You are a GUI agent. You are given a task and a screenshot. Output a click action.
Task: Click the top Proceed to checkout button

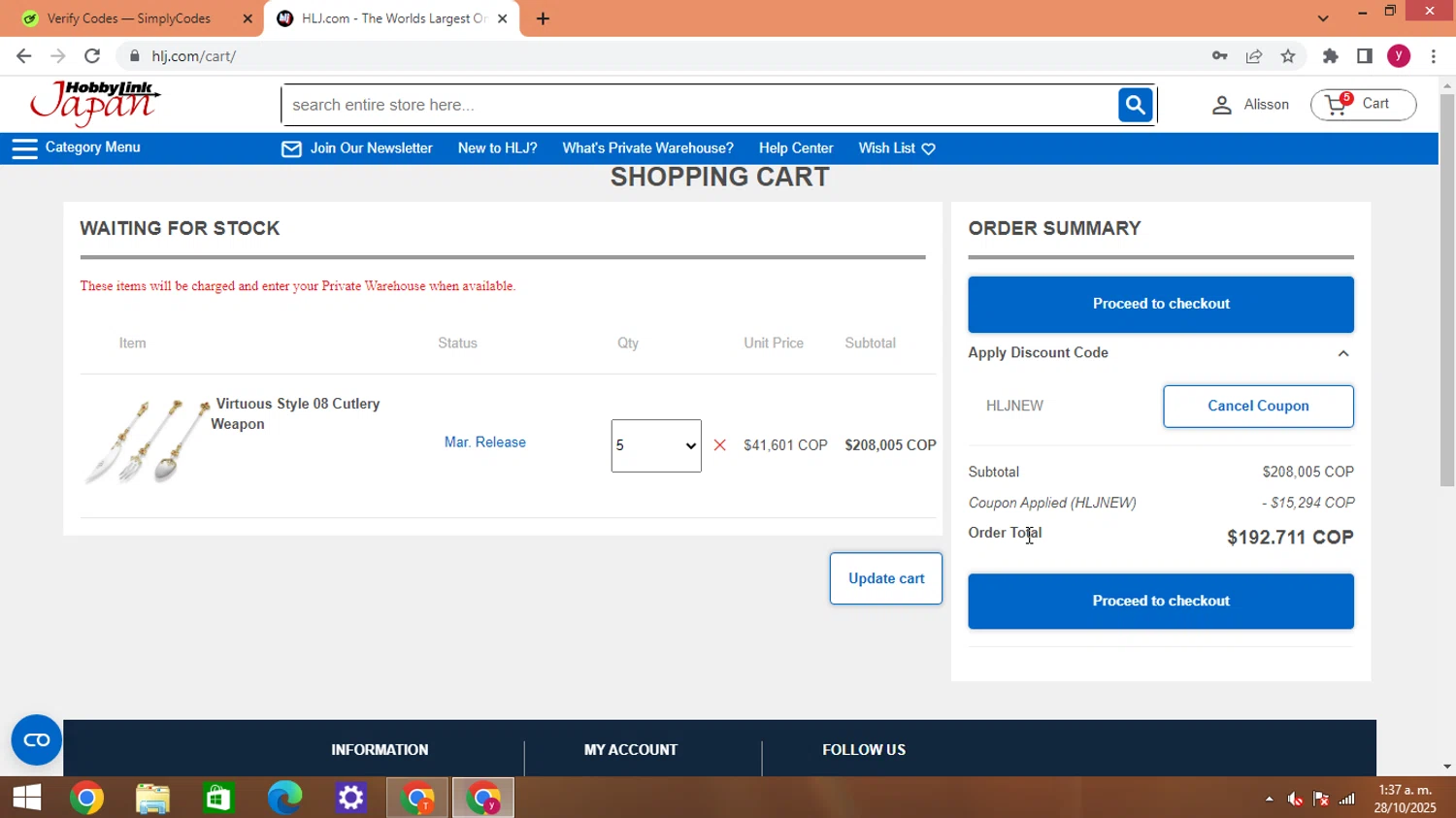[x=1161, y=304]
